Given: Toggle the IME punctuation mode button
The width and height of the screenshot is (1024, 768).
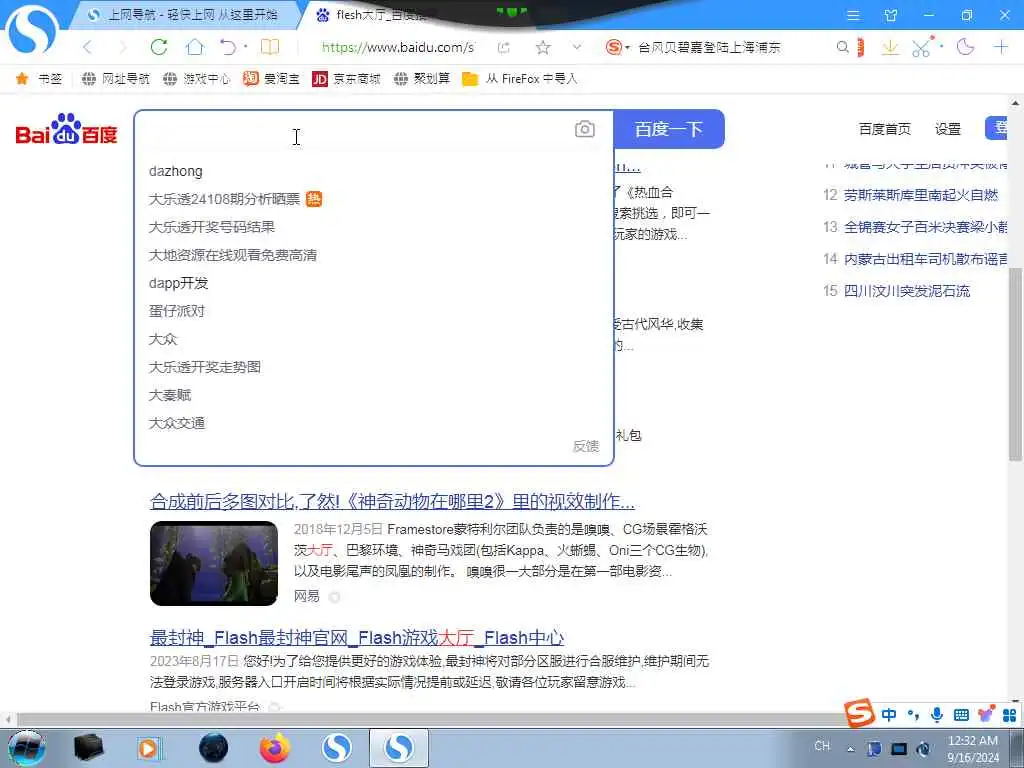Looking at the screenshot, I should pyautogui.click(x=913, y=715).
